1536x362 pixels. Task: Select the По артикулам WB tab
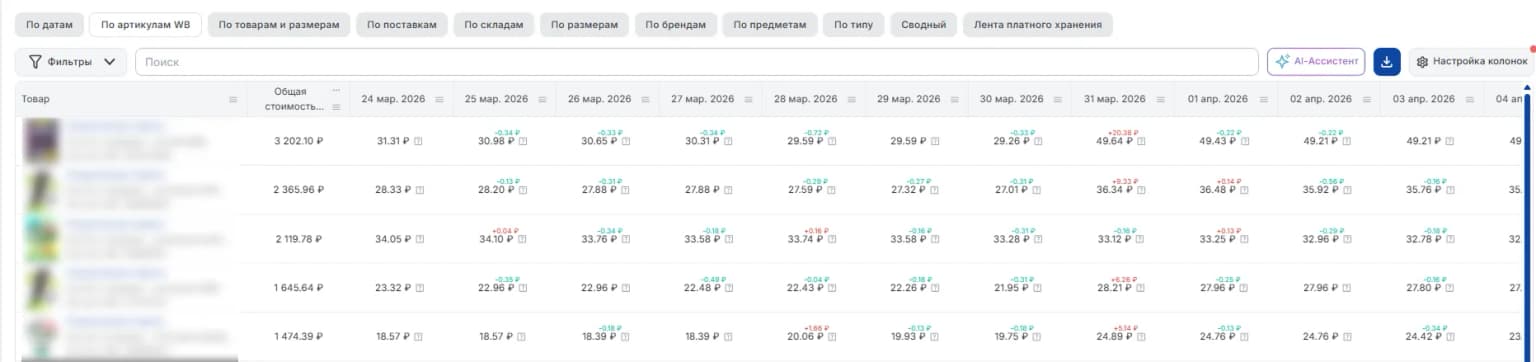click(x=145, y=24)
